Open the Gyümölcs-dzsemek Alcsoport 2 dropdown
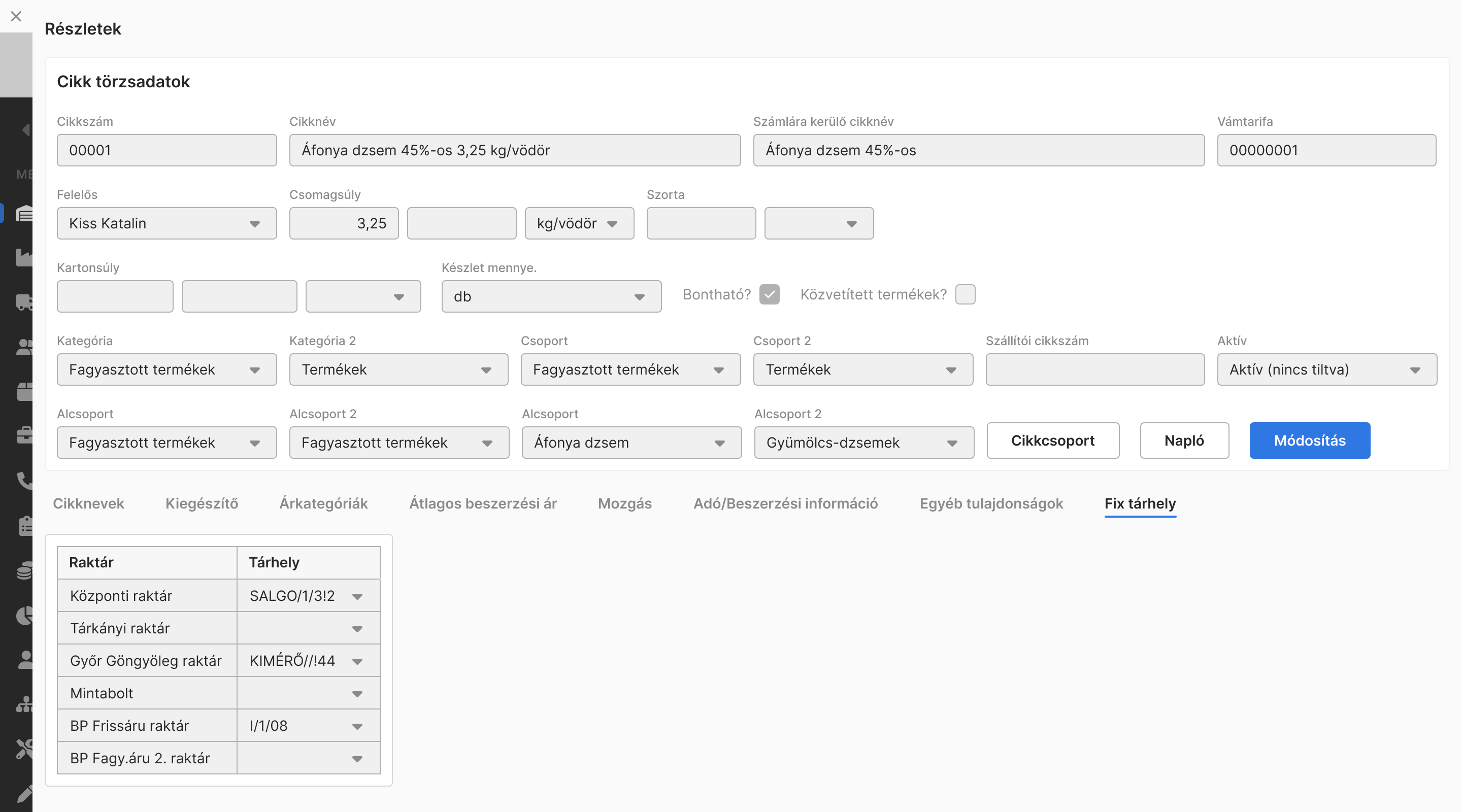 coord(864,443)
